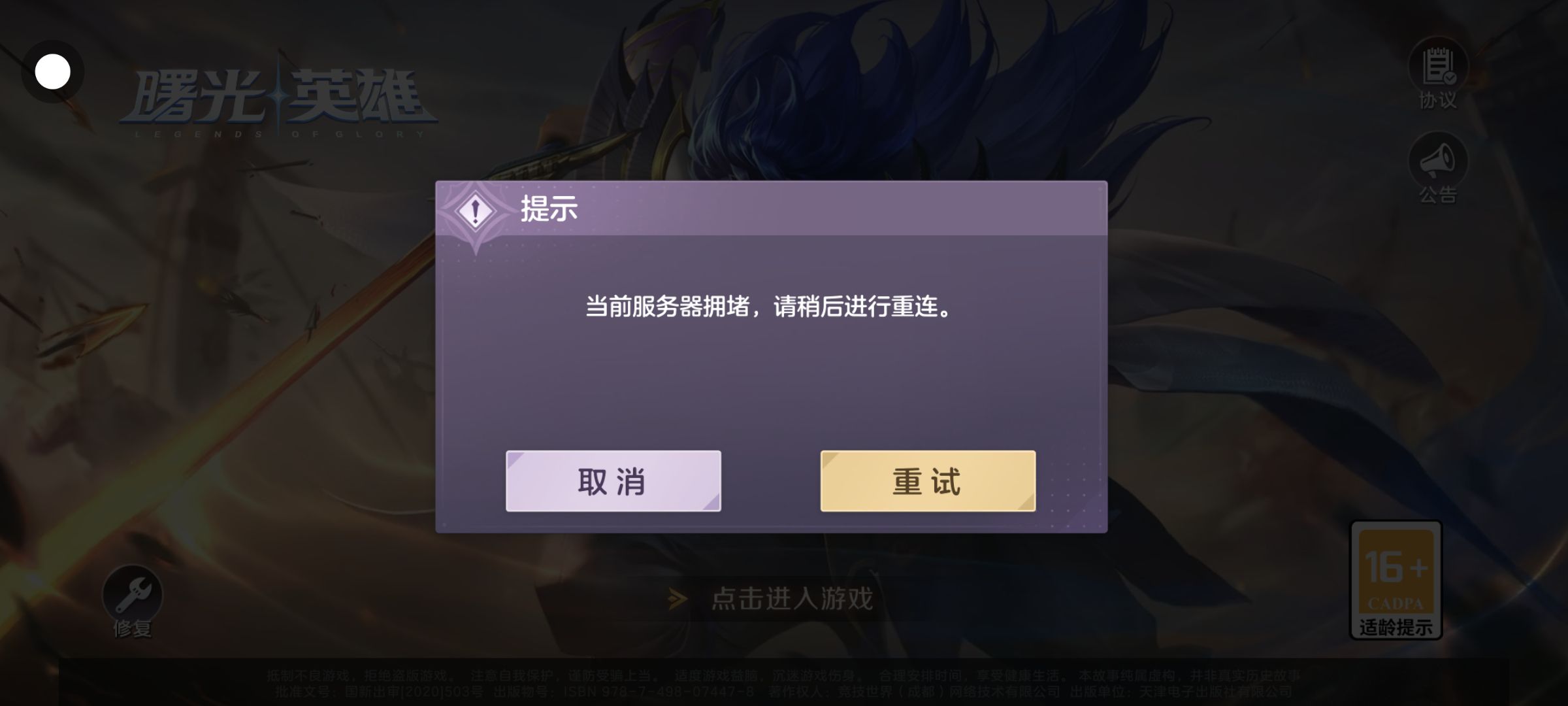Tap the white circle floating button
This screenshot has height=706, width=1568.
pyautogui.click(x=52, y=72)
